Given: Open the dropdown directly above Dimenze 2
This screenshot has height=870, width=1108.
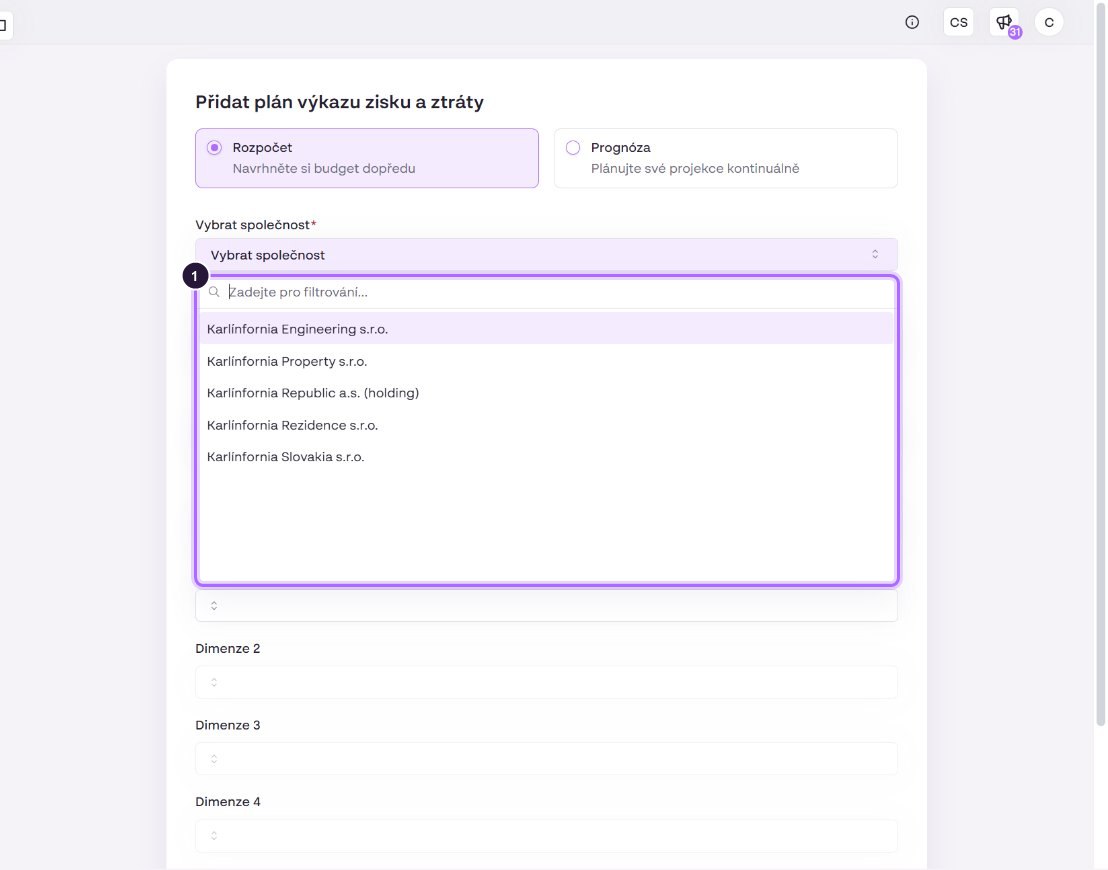Looking at the screenshot, I should 546,606.
